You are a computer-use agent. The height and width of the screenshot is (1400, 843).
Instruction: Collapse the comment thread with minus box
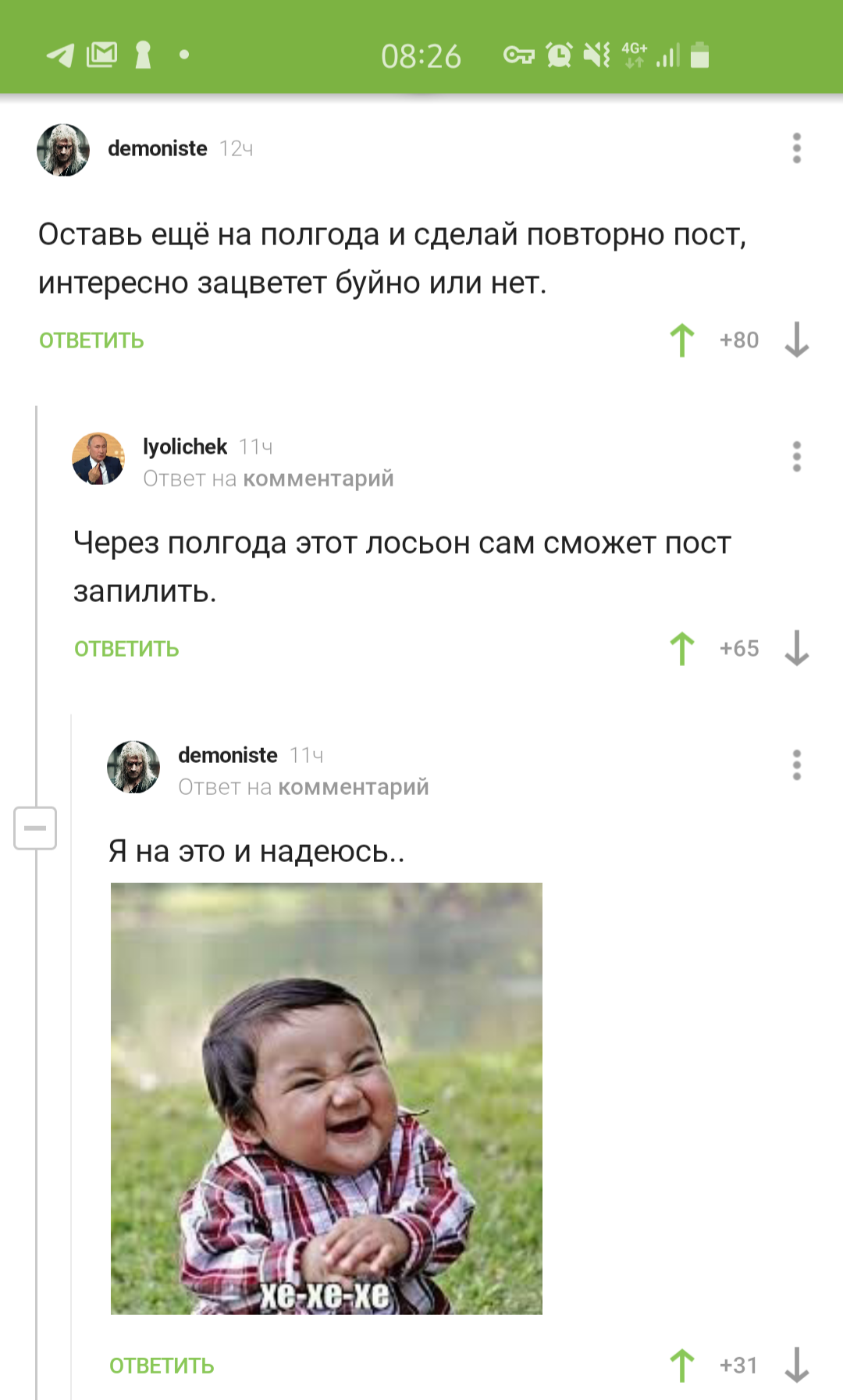coord(35,828)
